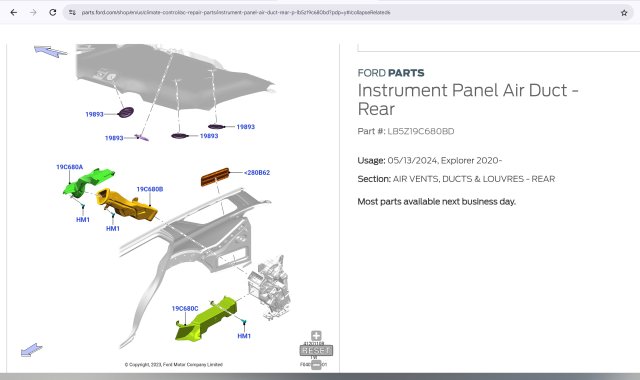Open site information icon in address bar

coord(72,12)
